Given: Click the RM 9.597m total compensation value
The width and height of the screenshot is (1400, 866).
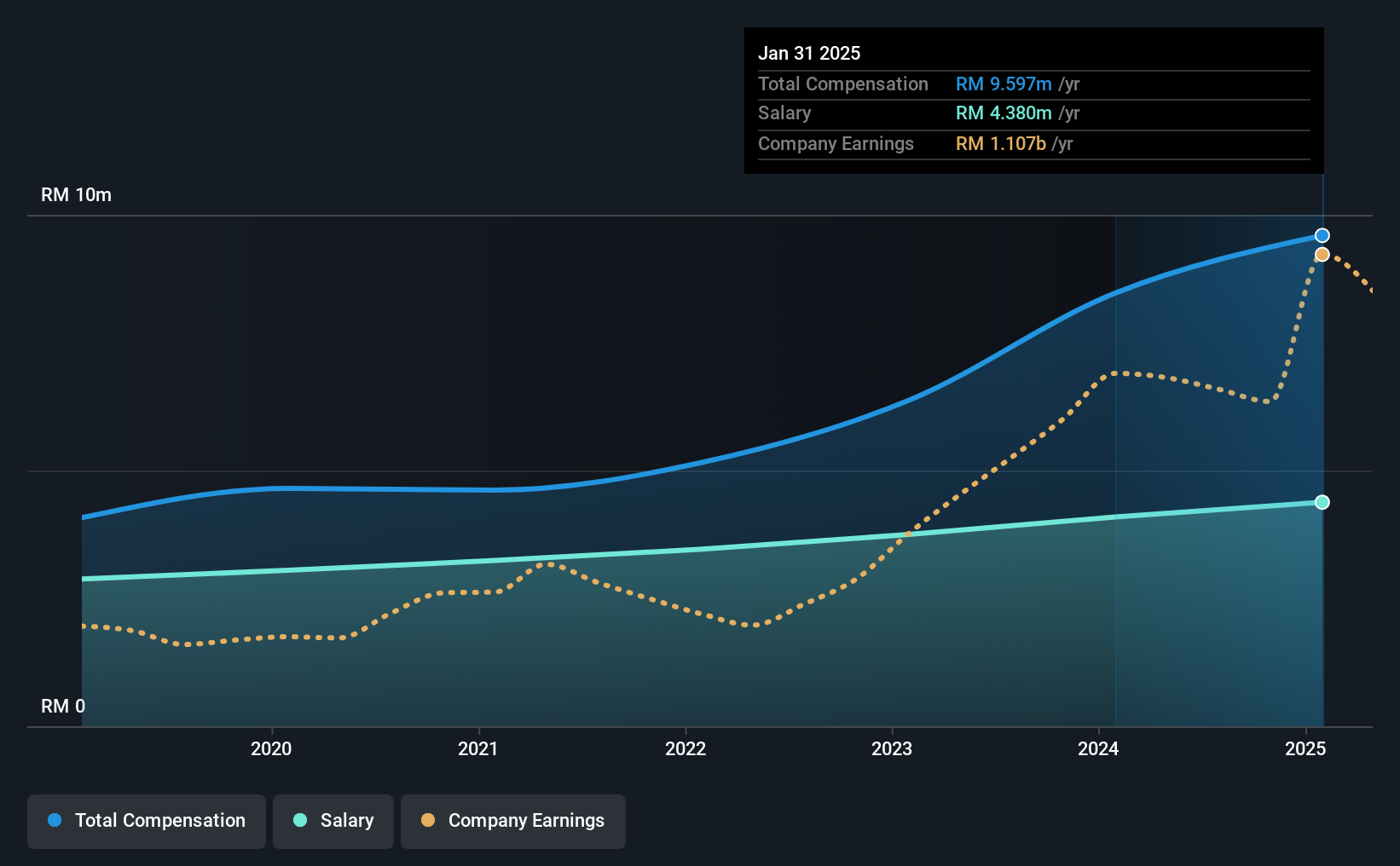Looking at the screenshot, I should click(x=1004, y=84).
